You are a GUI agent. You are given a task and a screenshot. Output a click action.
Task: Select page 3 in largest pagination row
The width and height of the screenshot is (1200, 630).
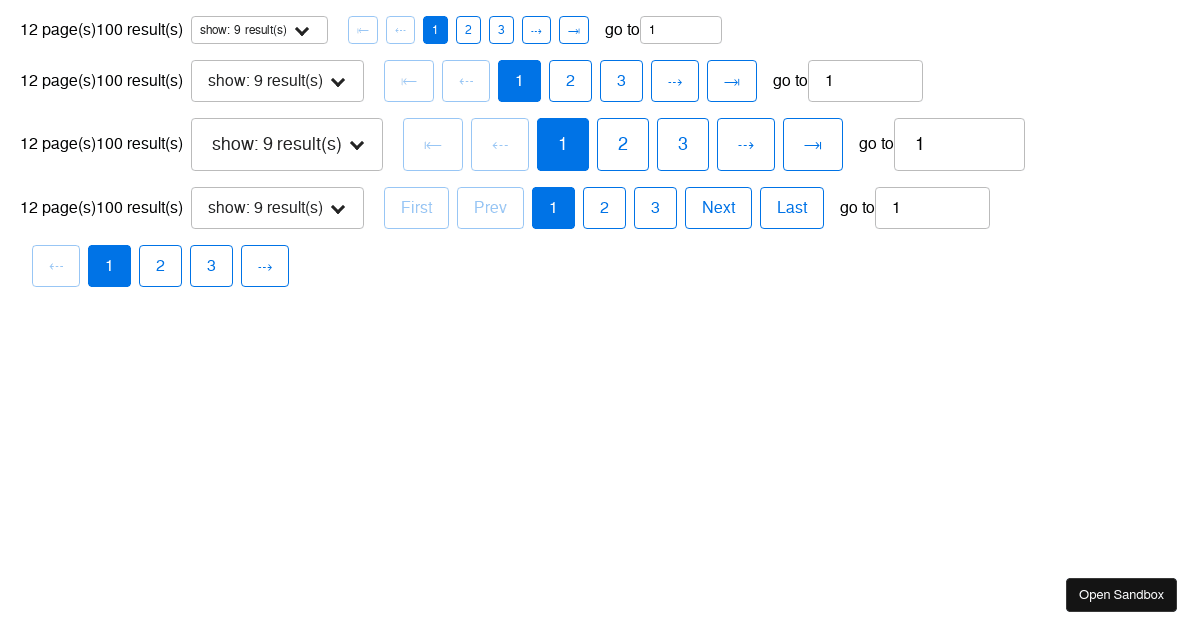pyautogui.click(x=683, y=144)
